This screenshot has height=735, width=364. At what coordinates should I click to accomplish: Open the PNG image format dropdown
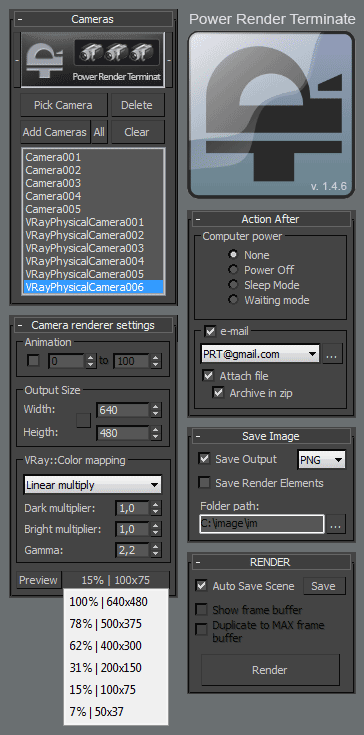tap(321, 460)
